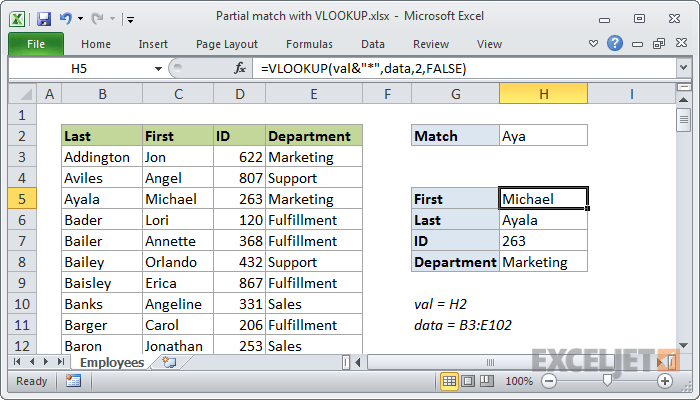Click the Insert Worksheet icon beside Employees tab
The image size is (700, 400).
pyautogui.click(x=168, y=362)
